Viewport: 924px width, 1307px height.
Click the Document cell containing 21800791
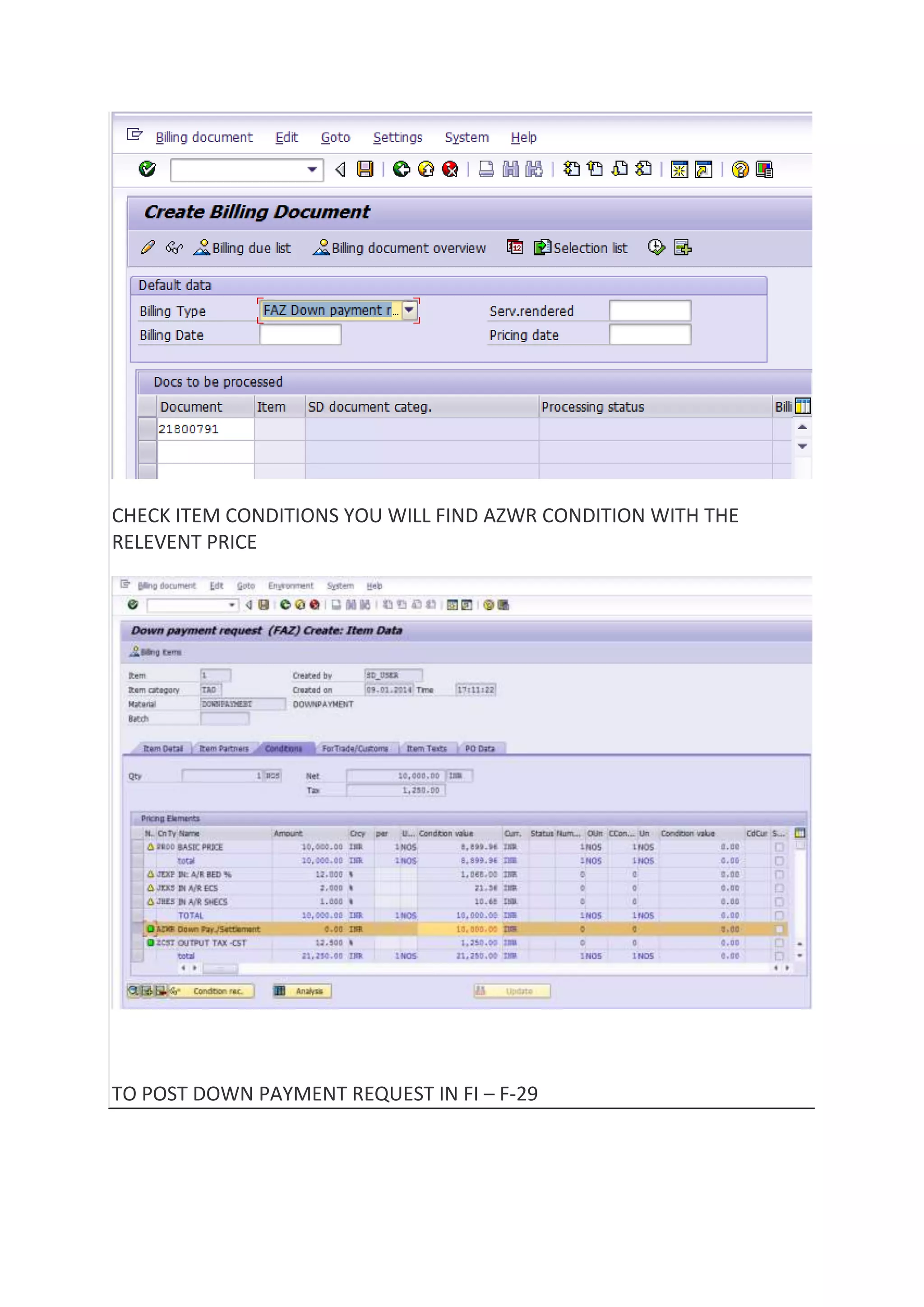coord(205,429)
